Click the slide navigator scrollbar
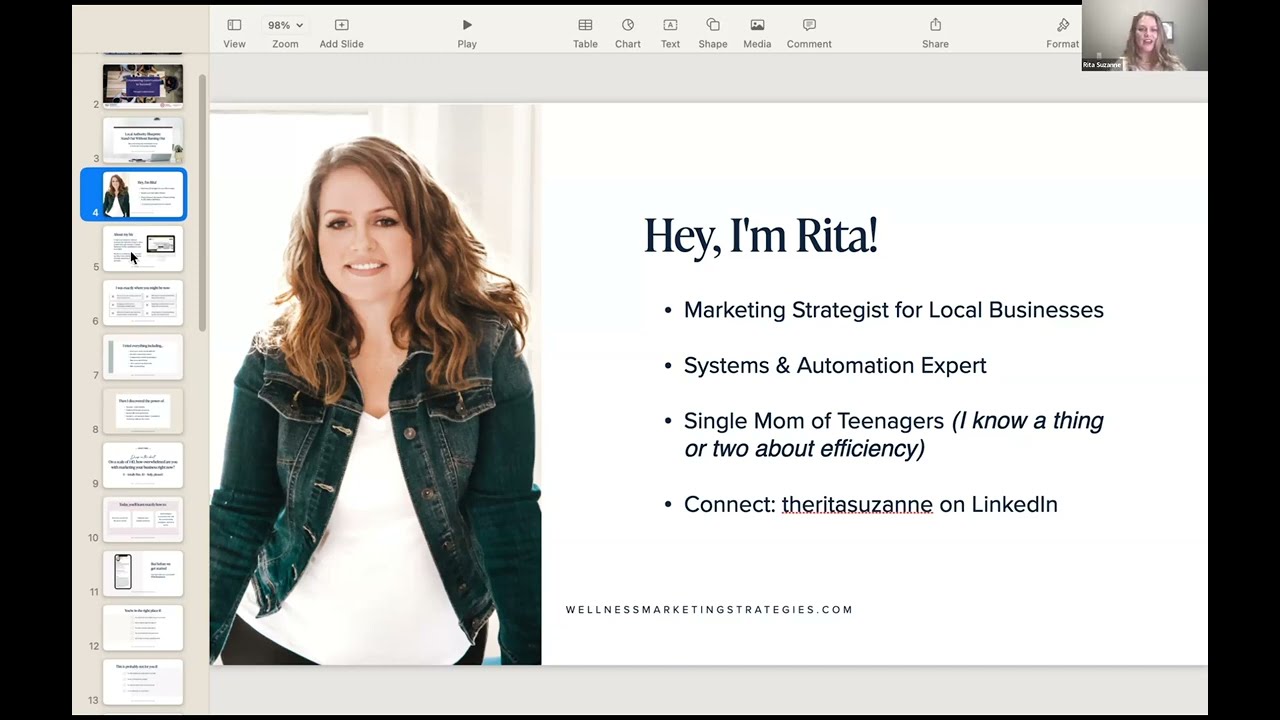This screenshot has width=1280, height=720. 202,202
